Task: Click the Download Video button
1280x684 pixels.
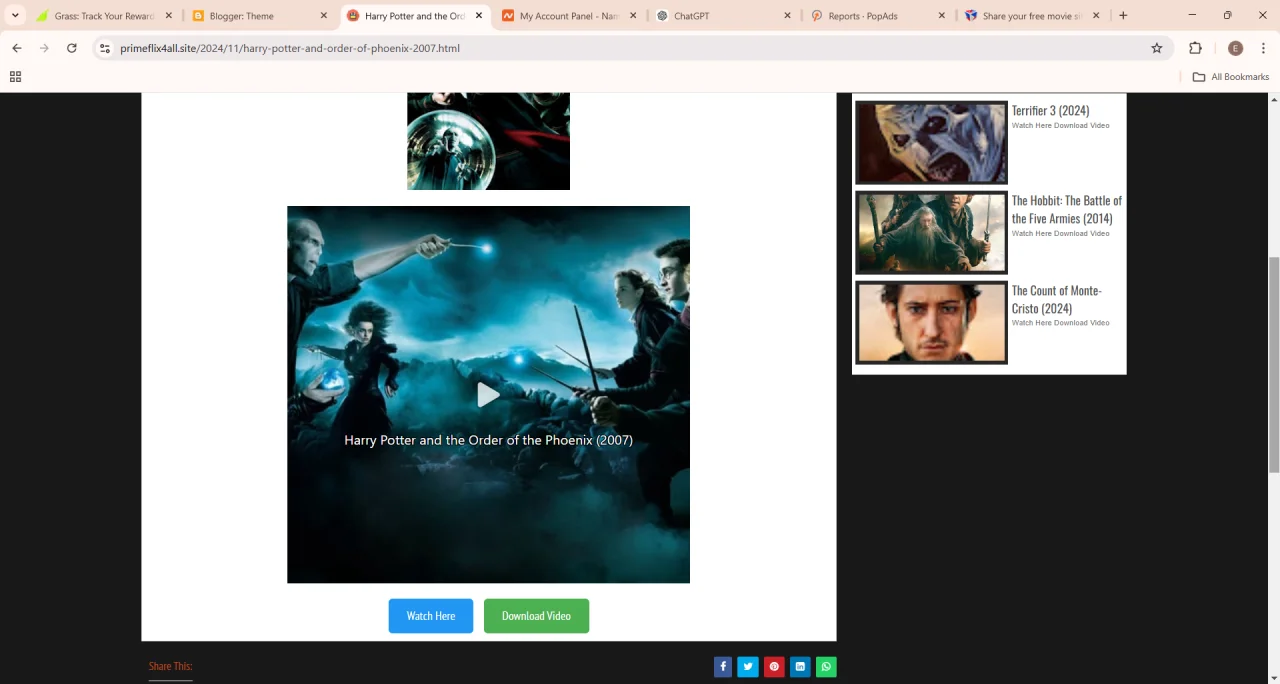Action: coord(536,616)
